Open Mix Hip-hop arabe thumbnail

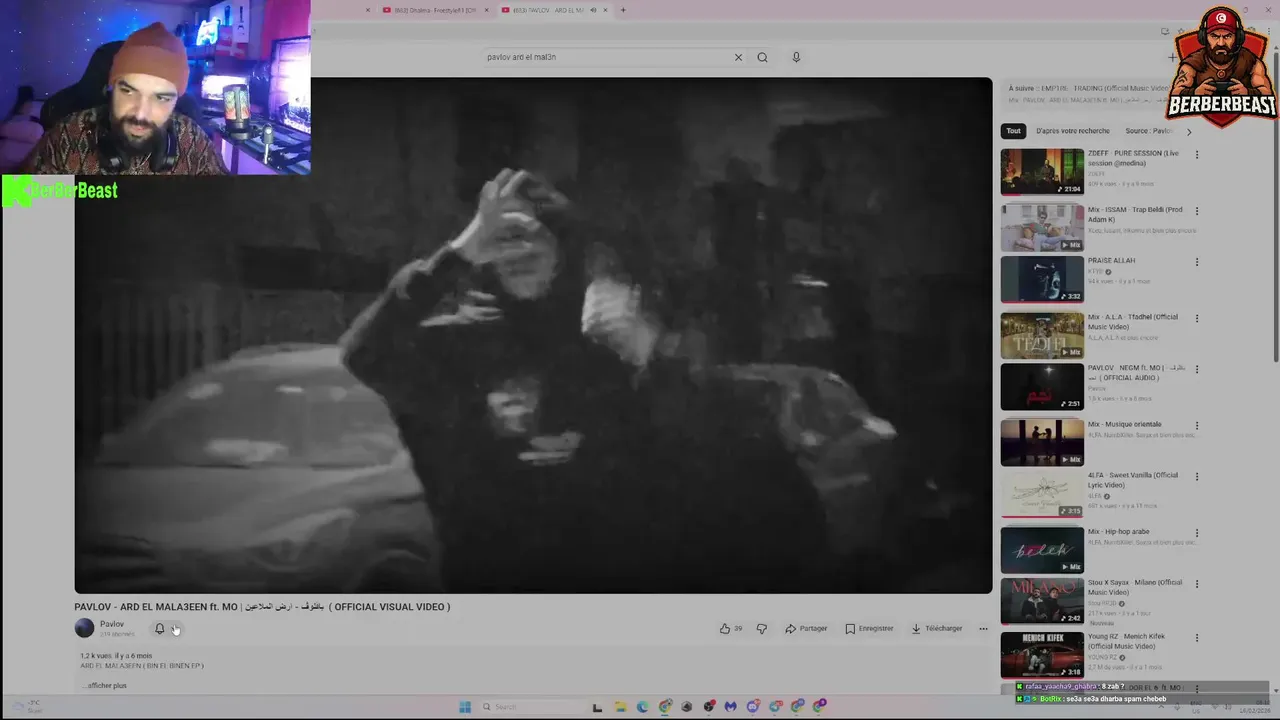pos(1042,550)
